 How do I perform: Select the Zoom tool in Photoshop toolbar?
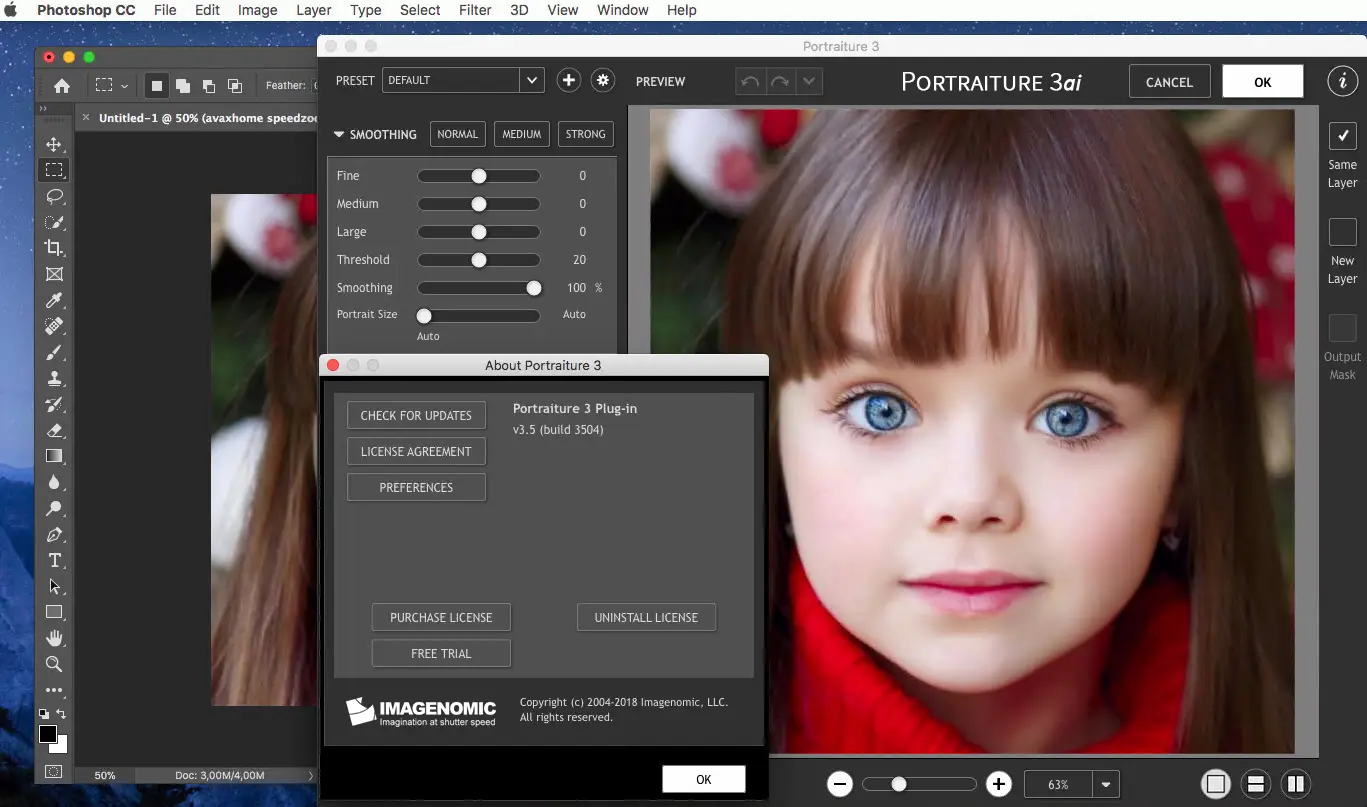coord(54,664)
